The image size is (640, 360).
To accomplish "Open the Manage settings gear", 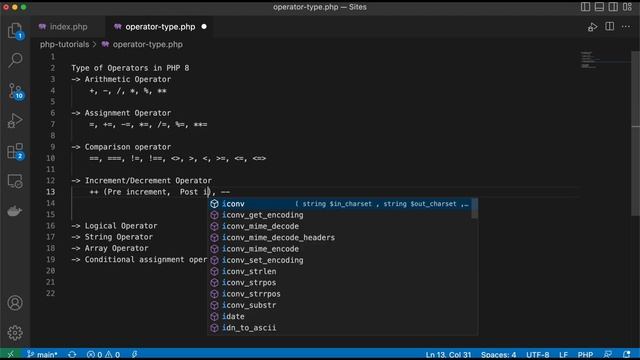I will point(15,333).
